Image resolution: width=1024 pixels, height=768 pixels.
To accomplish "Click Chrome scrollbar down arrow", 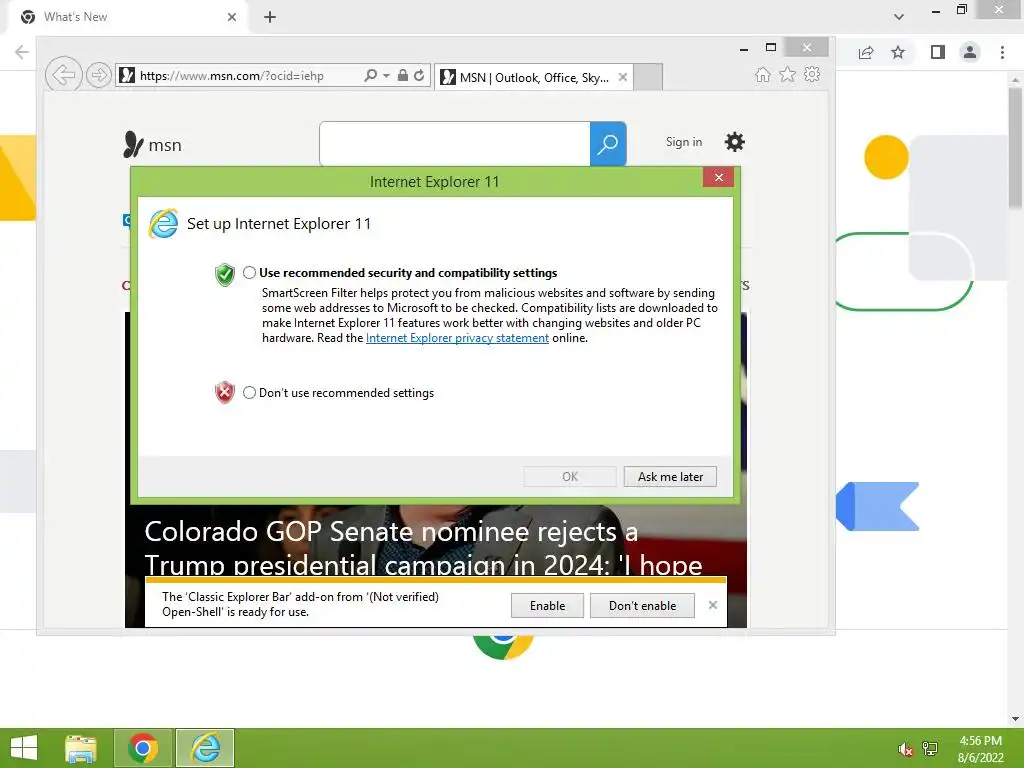I will 1015,719.
